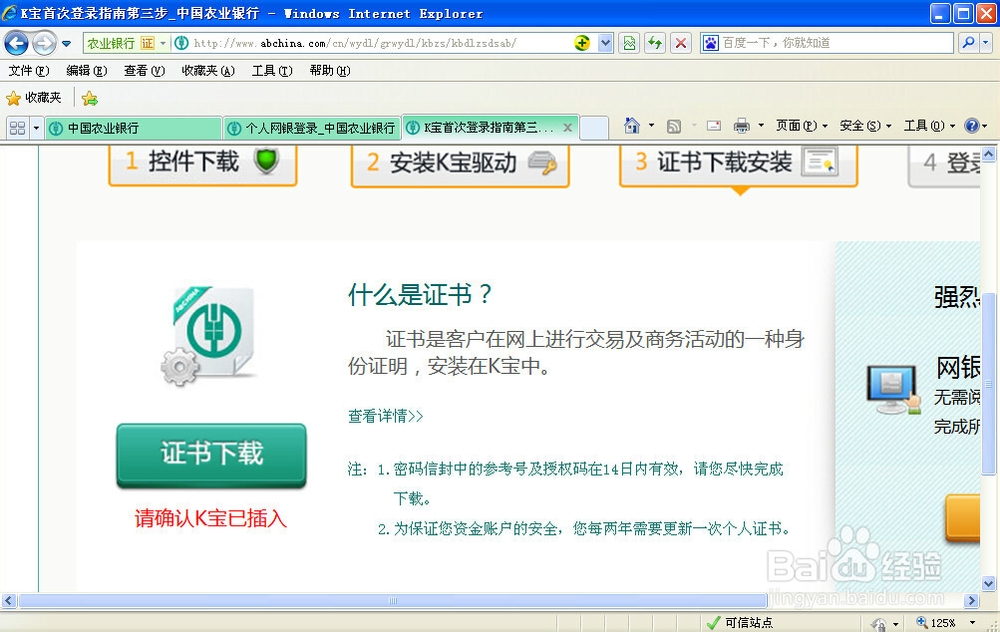This screenshot has height=632, width=1000.
Task: Expand the address bar history dropdown
Action: pos(605,43)
